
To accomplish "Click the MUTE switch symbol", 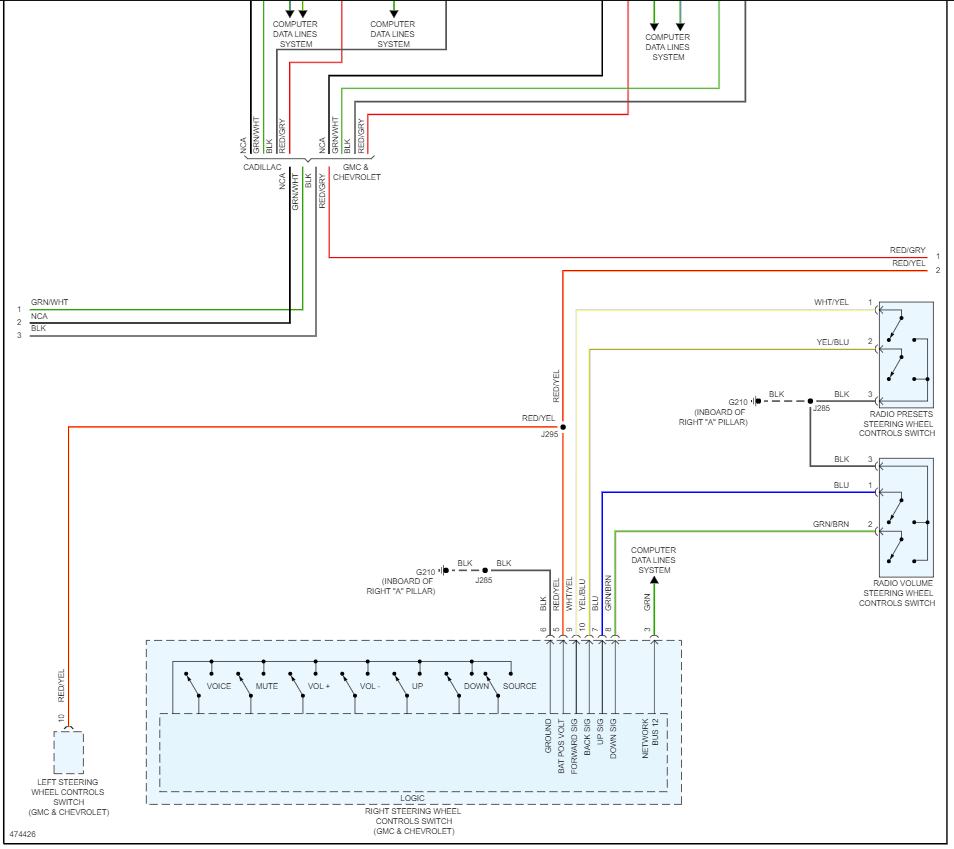I will click(x=244, y=684).
